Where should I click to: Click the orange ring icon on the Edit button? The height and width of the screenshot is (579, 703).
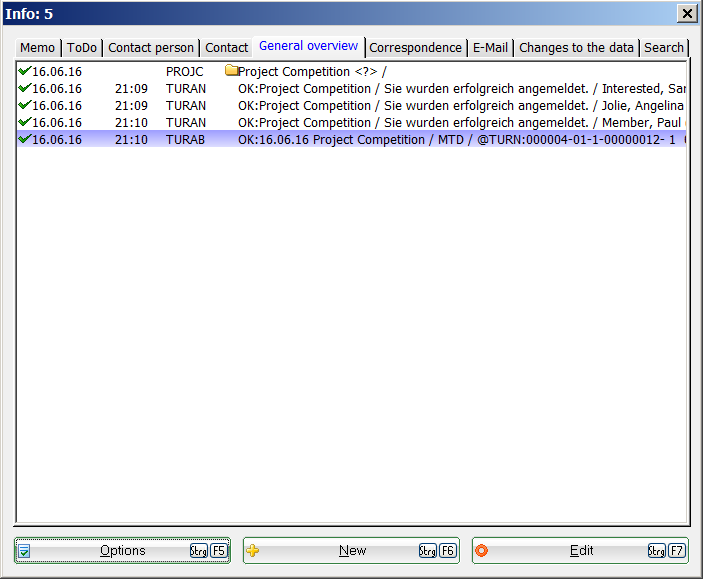coord(482,550)
